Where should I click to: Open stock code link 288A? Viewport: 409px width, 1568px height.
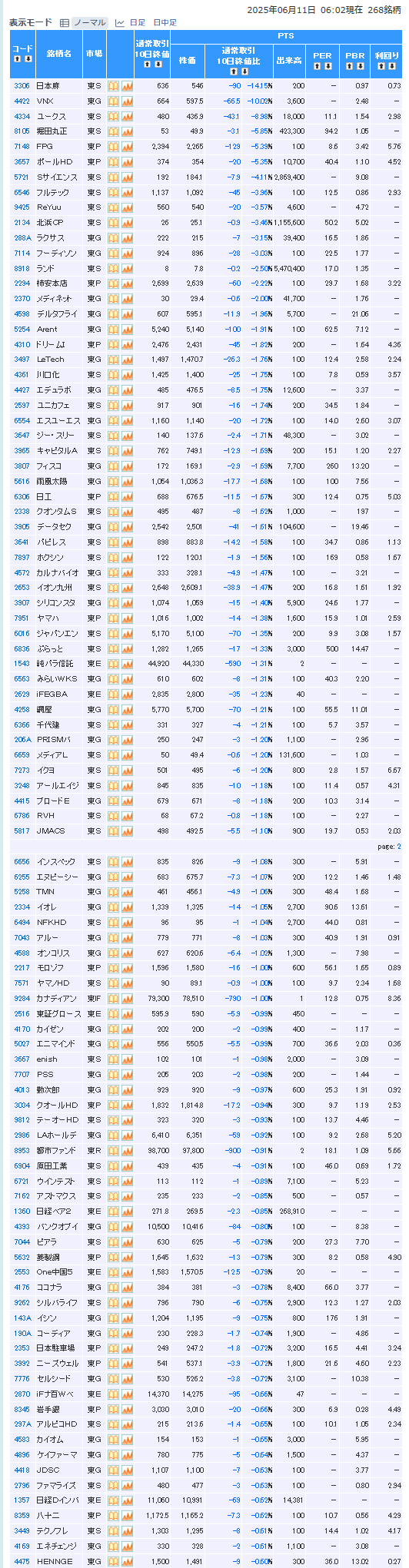pos(22,238)
